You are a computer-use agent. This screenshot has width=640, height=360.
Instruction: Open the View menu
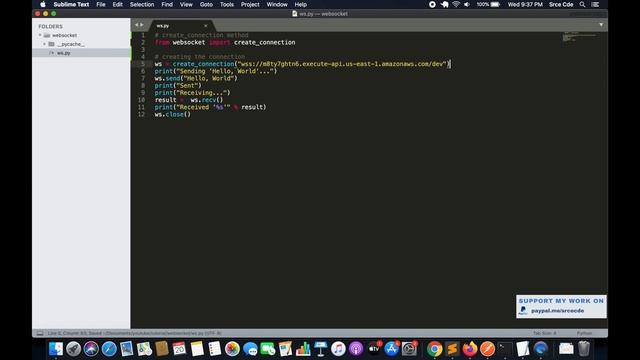[186, 4]
